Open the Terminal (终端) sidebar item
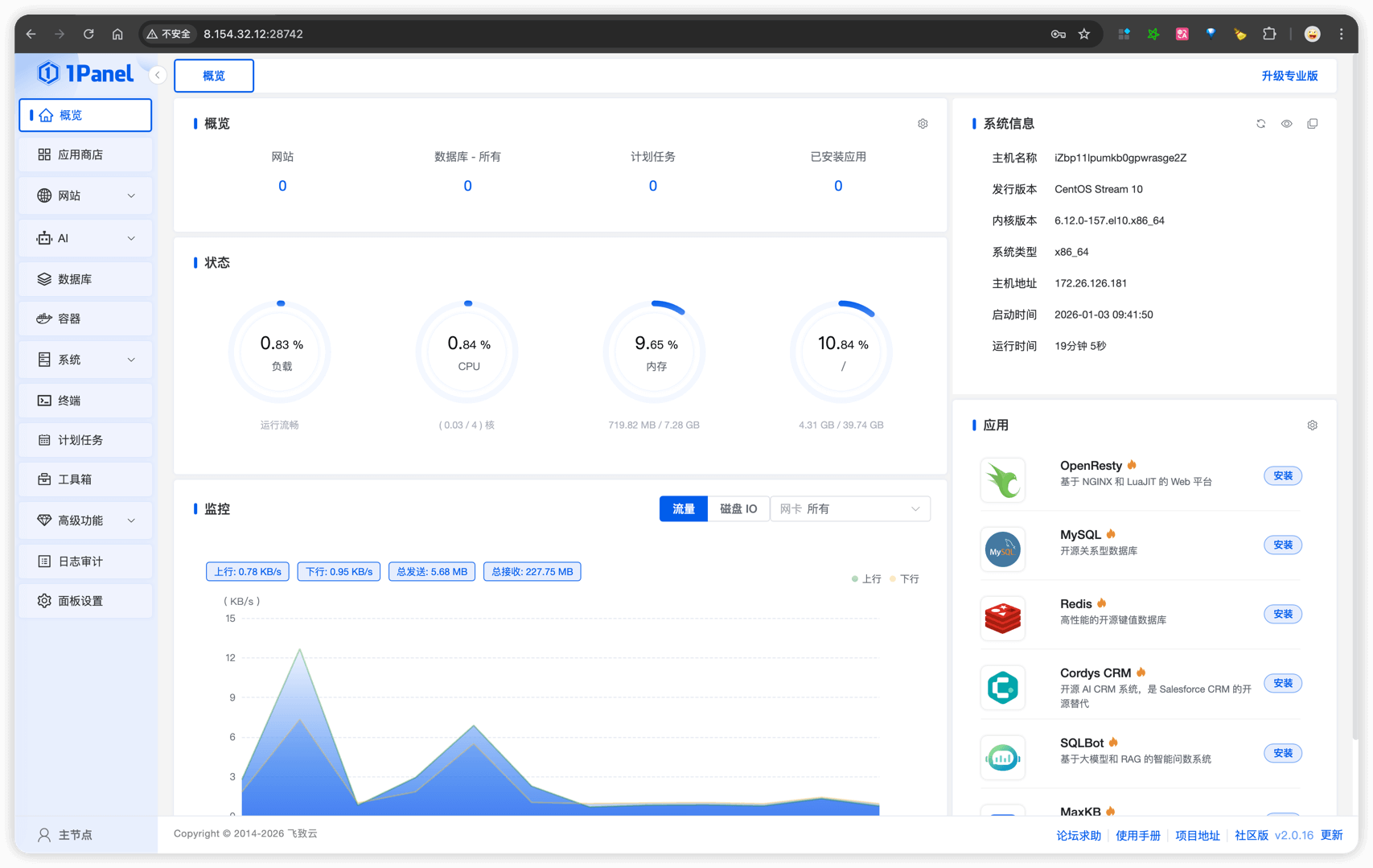1373x868 pixels. [x=85, y=401]
